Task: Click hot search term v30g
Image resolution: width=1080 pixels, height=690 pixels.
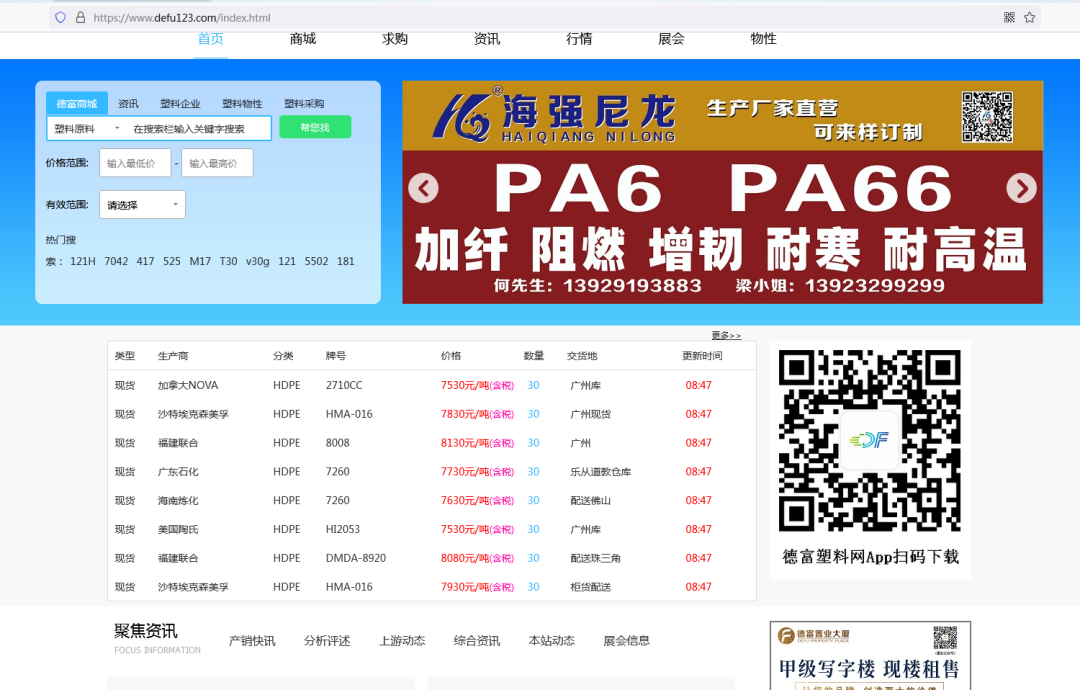Action: (x=258, y=262)
